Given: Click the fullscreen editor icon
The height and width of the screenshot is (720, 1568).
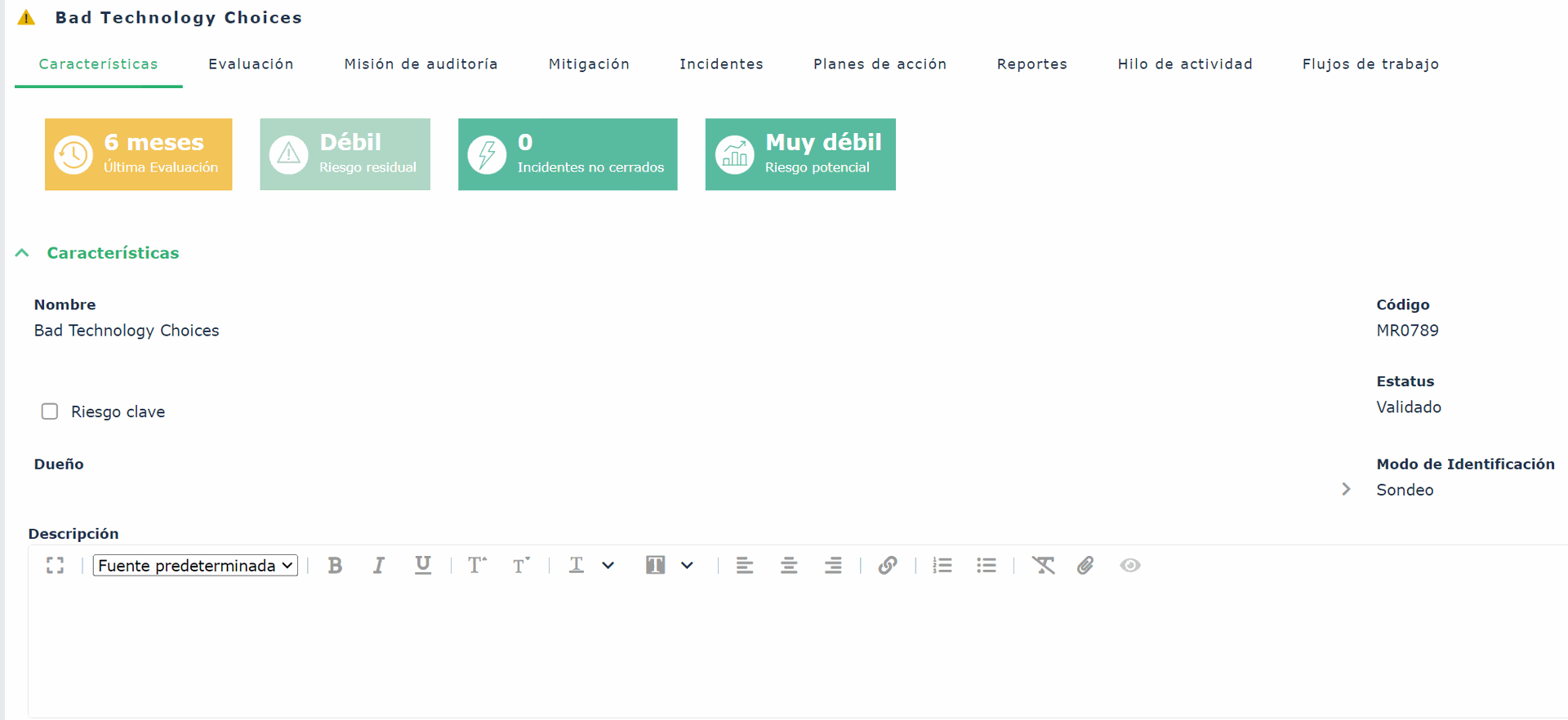Looking at the screenshot, I should pos(55,565).
